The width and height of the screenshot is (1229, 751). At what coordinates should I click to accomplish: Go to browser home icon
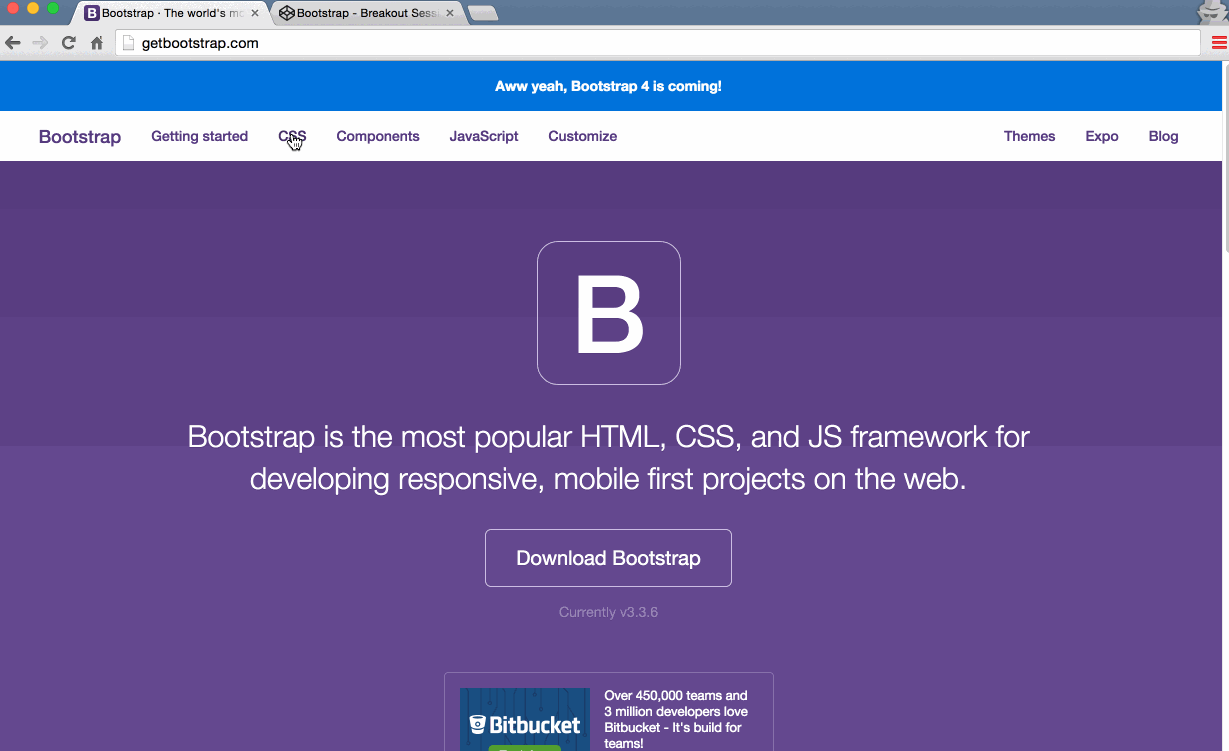coord(97,43)
